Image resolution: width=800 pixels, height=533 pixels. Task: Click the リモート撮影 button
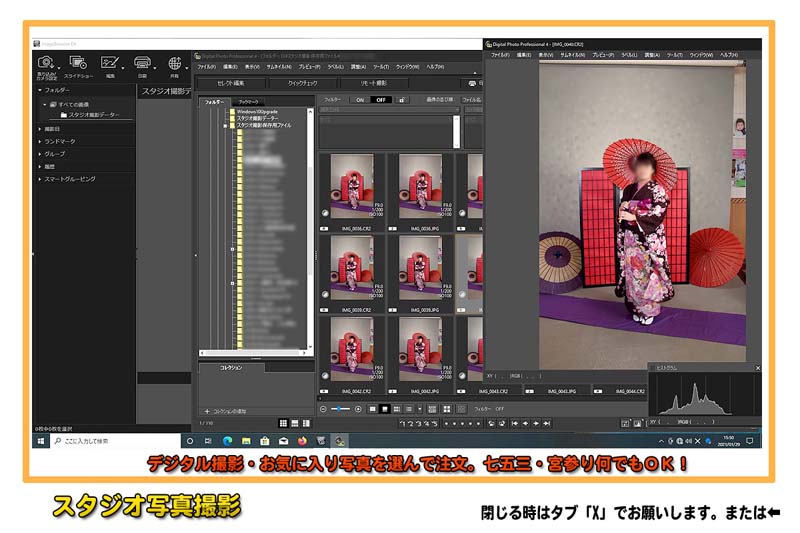374,83
